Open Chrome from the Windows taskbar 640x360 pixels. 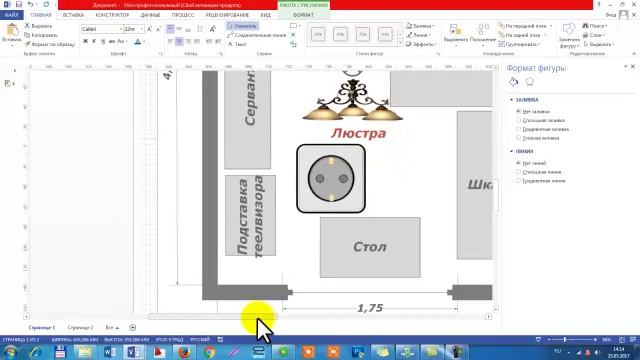tap(209, 352)
